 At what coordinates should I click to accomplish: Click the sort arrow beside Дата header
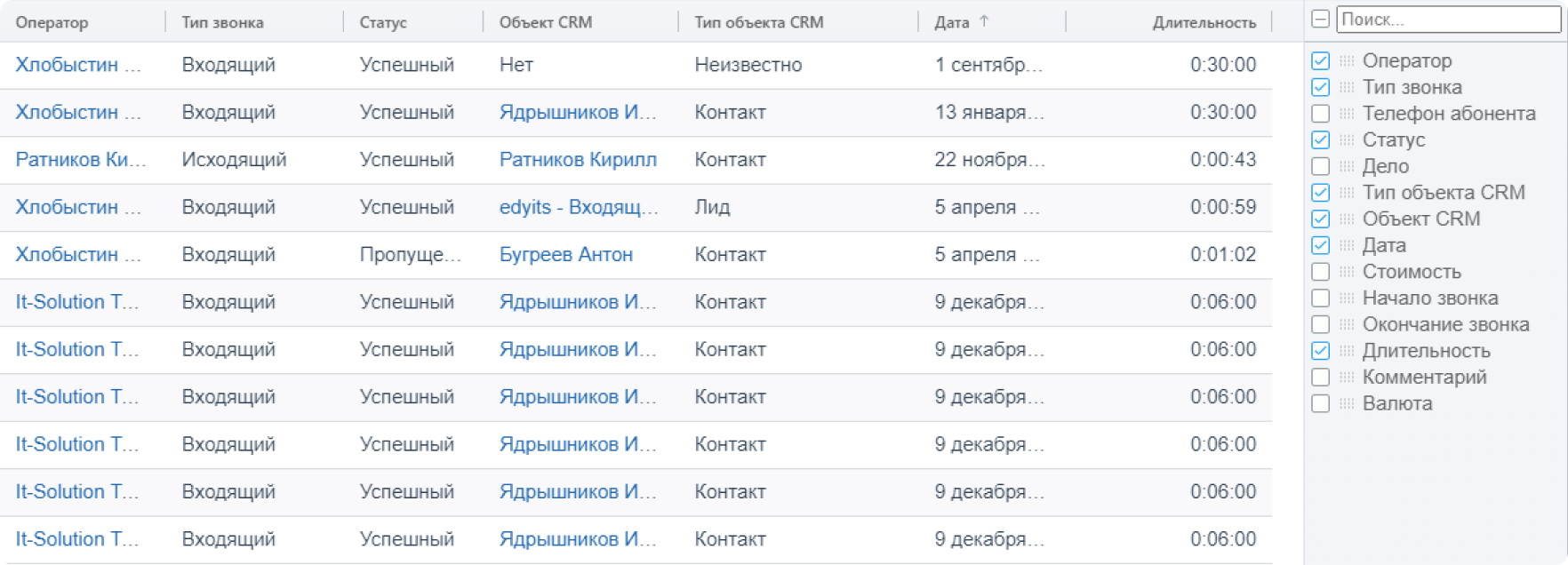tap(984, 22)
